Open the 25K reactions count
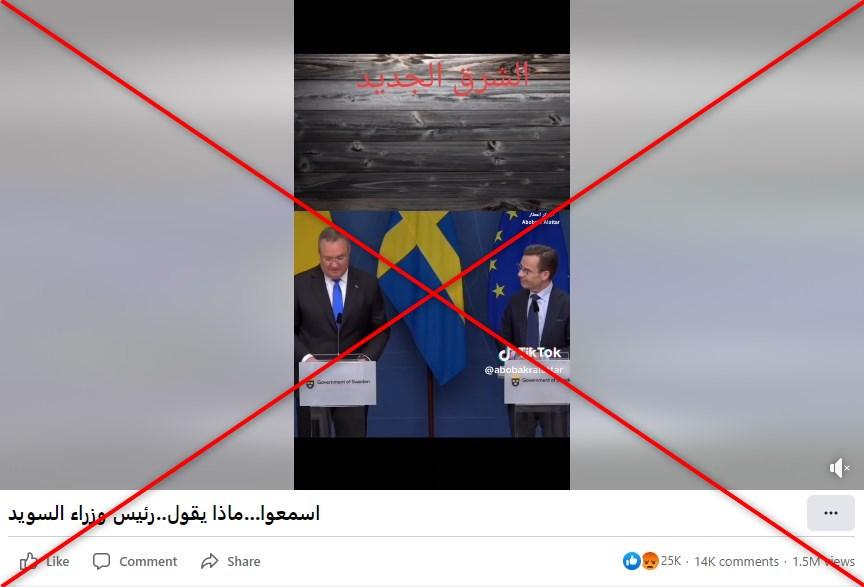The width and height of the screenshot is (864, 587). click(x=671, y=561)
